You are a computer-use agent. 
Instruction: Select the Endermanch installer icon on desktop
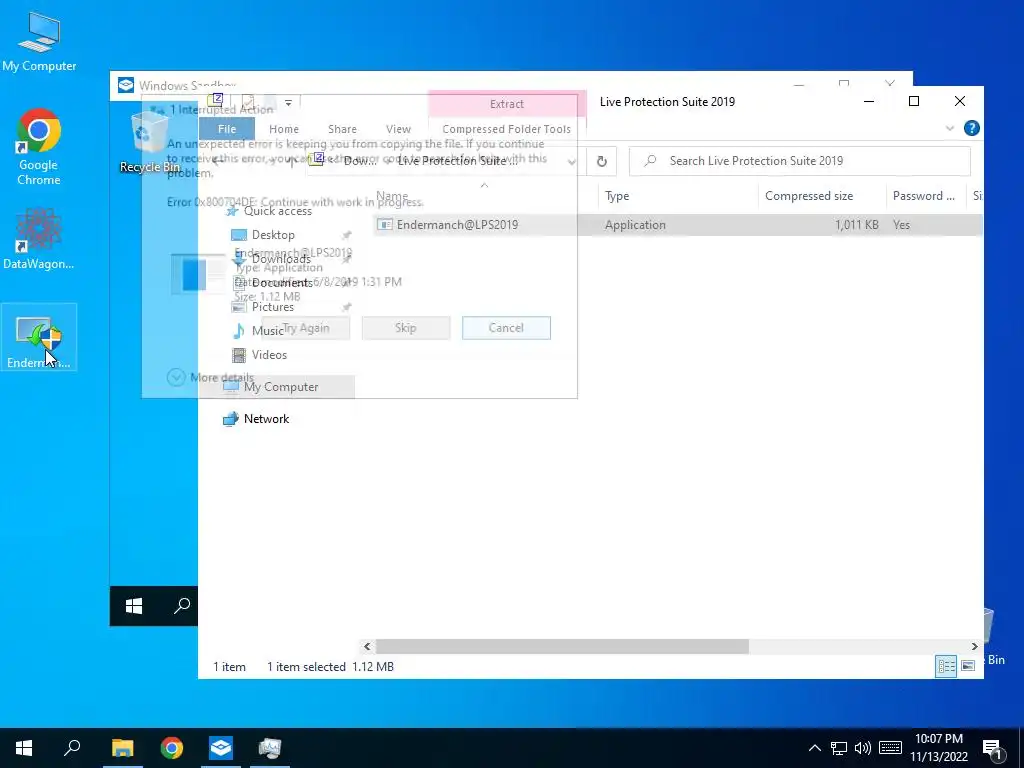pos(39,337)
